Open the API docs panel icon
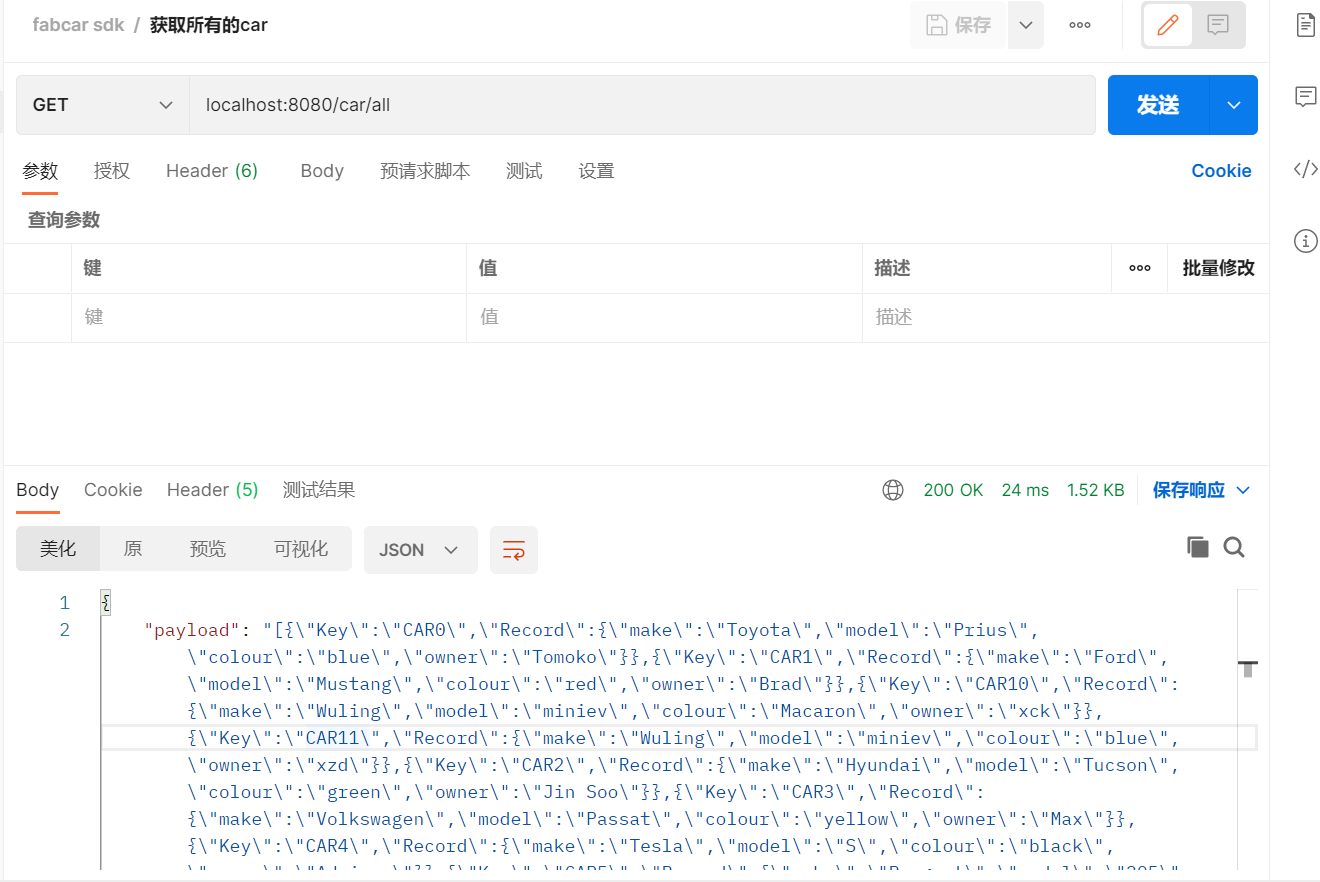This screenshot has height=882, width=1320. coord(1307,24)
